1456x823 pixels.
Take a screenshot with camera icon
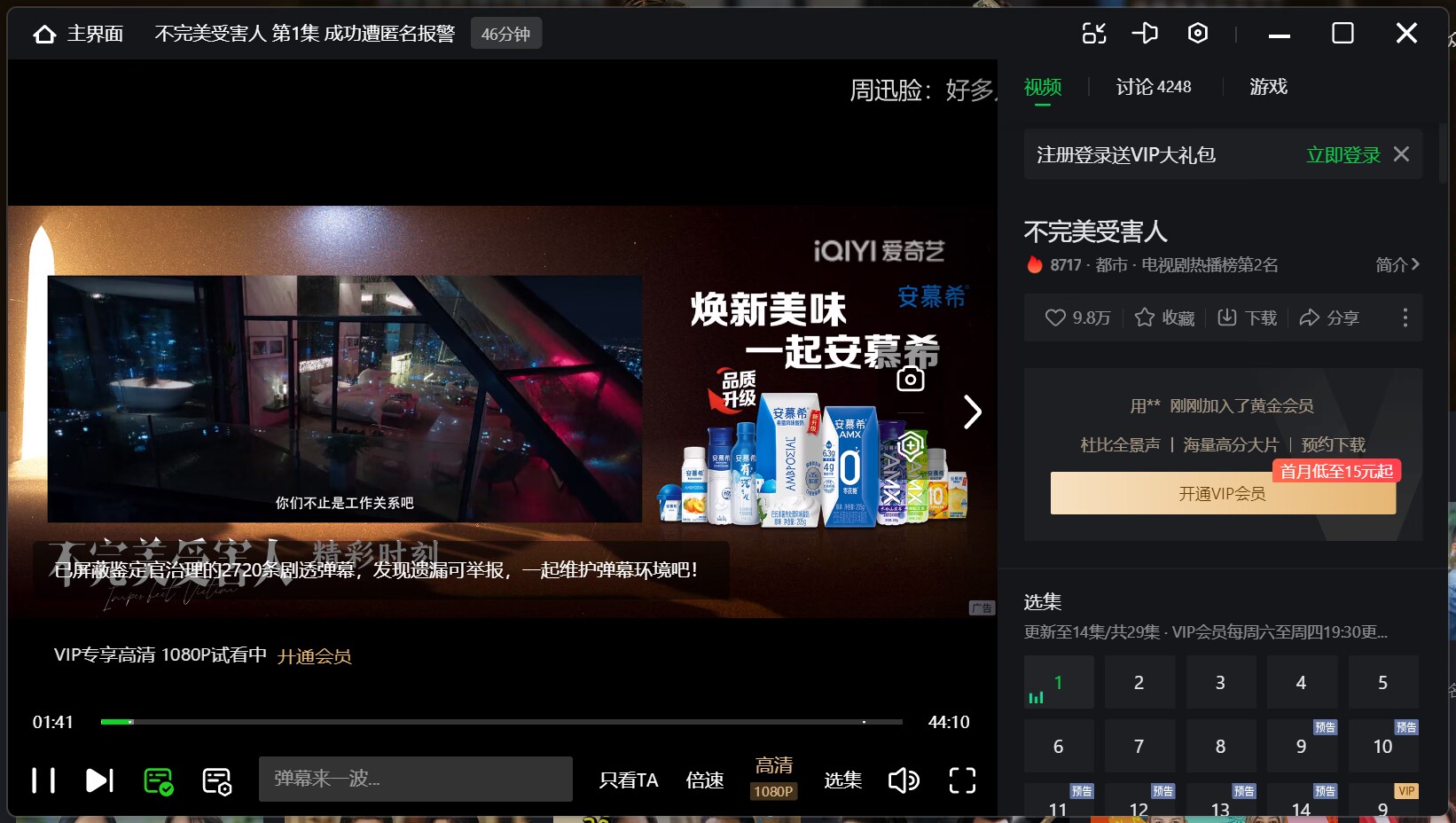(911, 379)
